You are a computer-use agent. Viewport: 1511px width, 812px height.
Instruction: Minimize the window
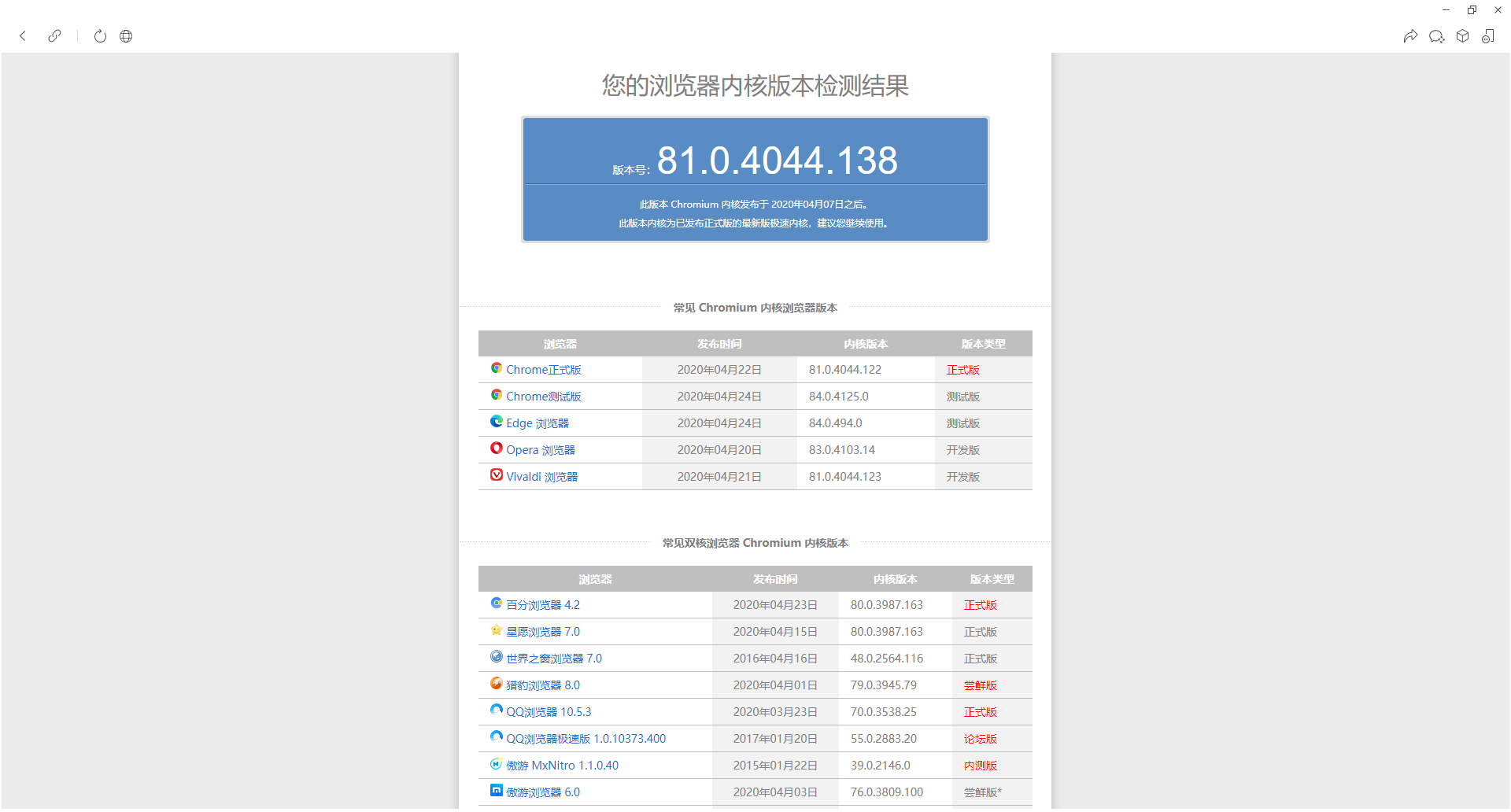point(1446,10)
